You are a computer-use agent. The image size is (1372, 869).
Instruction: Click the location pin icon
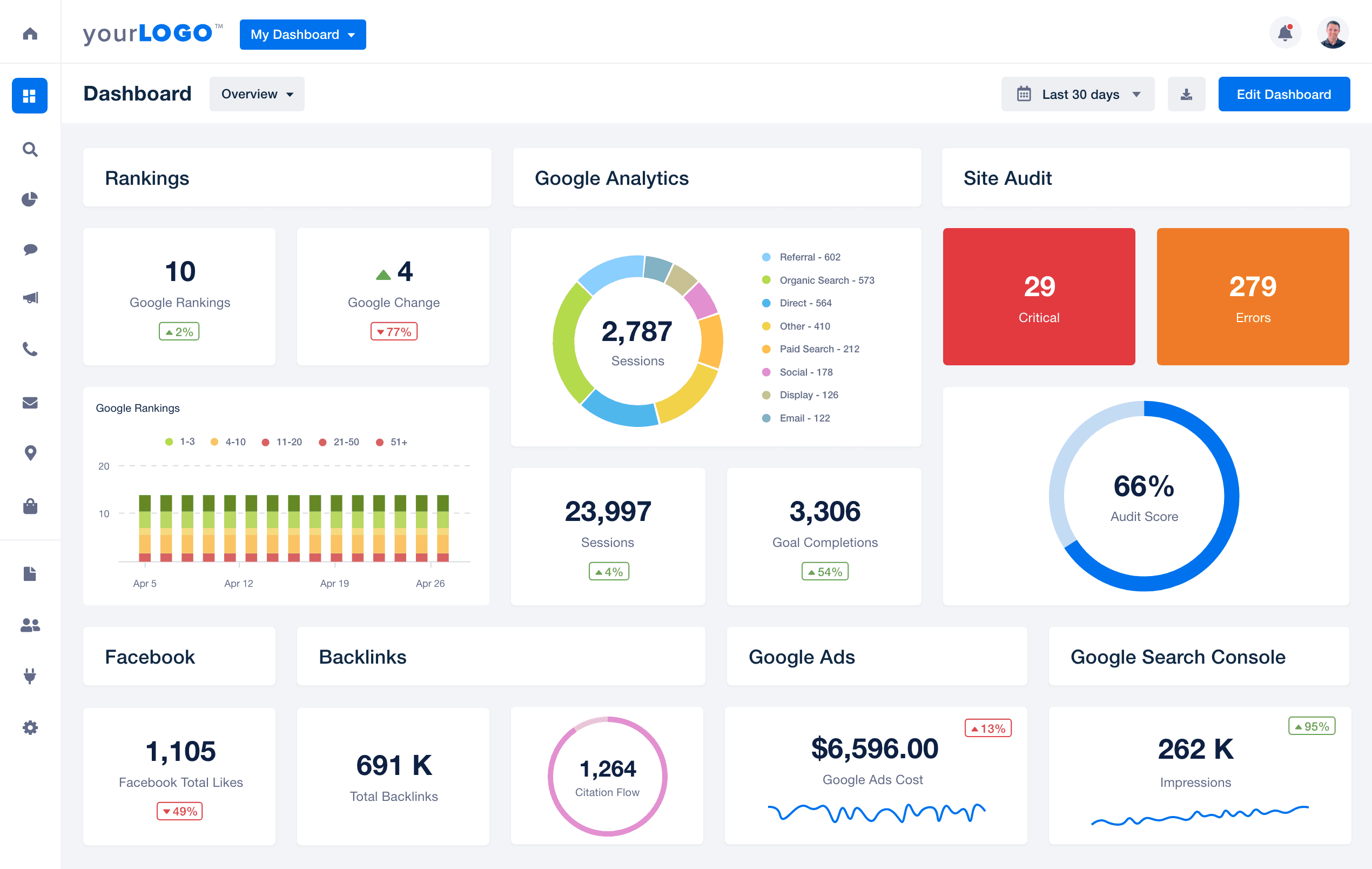point(30,452)
